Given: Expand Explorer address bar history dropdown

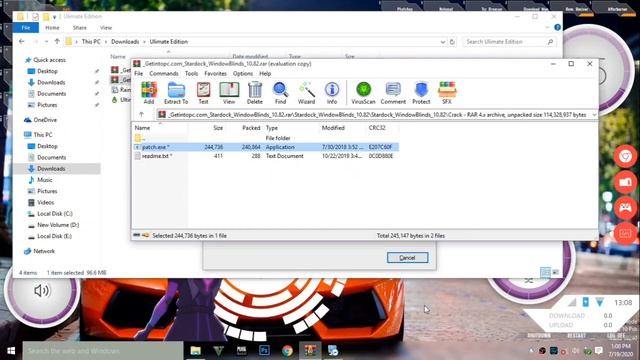Looking at the screenshot, I should (442, 42).
